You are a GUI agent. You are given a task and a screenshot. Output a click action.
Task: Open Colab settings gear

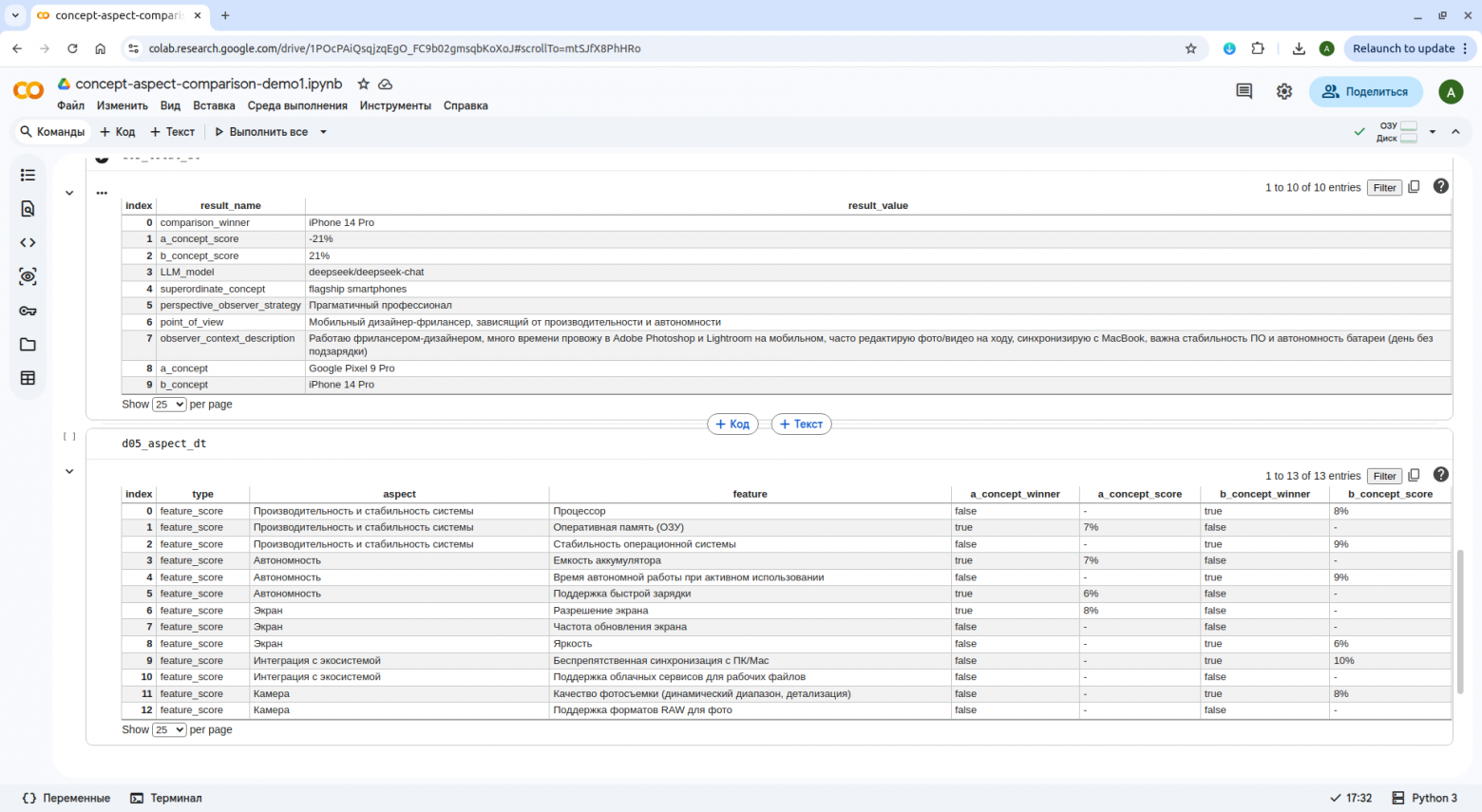coord(1284,91)
